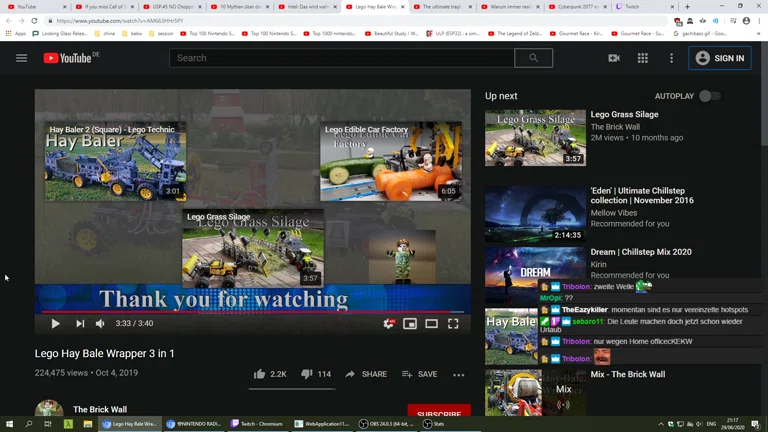
Task: Seek on the video progress bar
Action: coord(253,312)
